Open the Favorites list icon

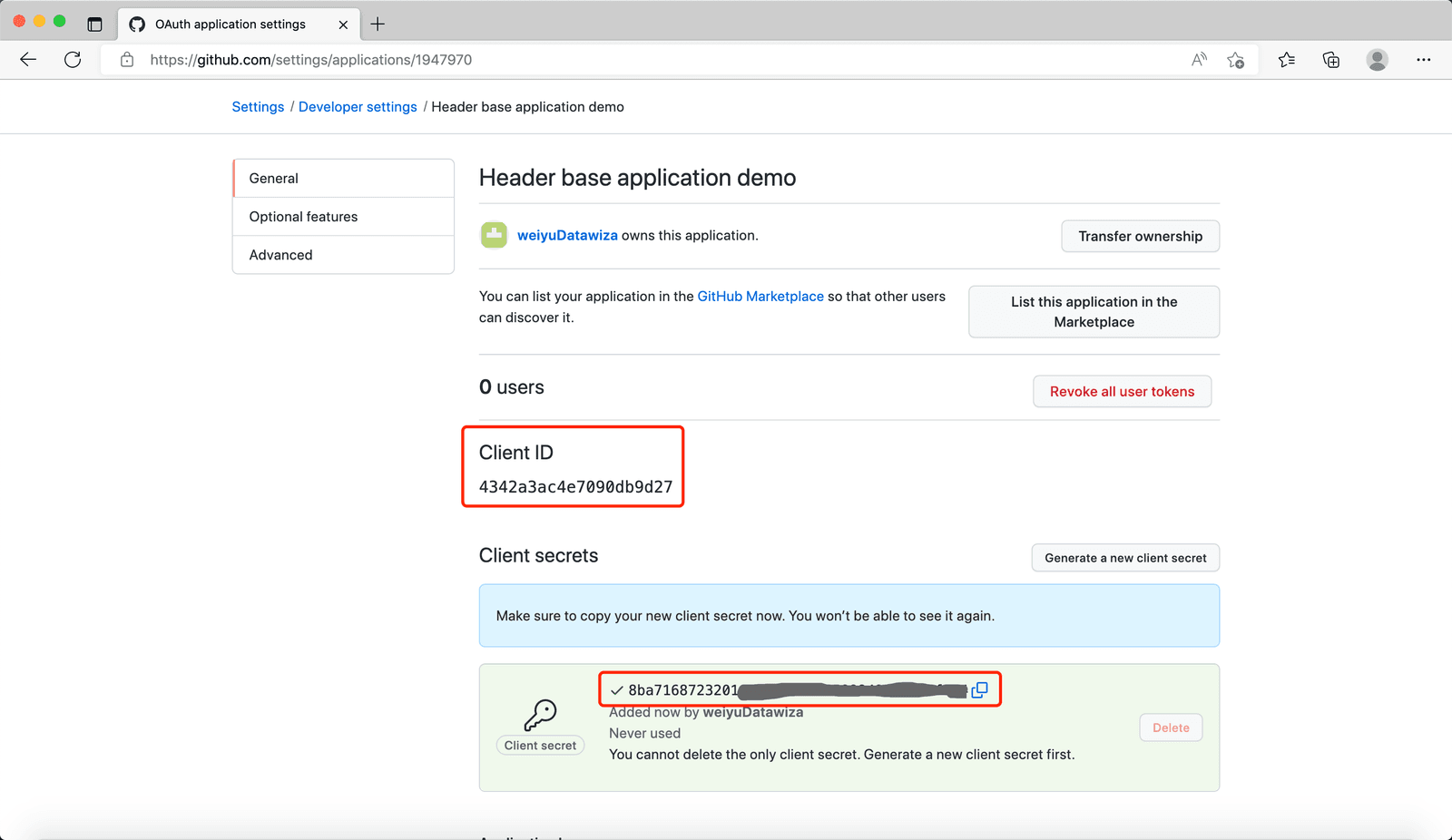[x=1286, y=60]
